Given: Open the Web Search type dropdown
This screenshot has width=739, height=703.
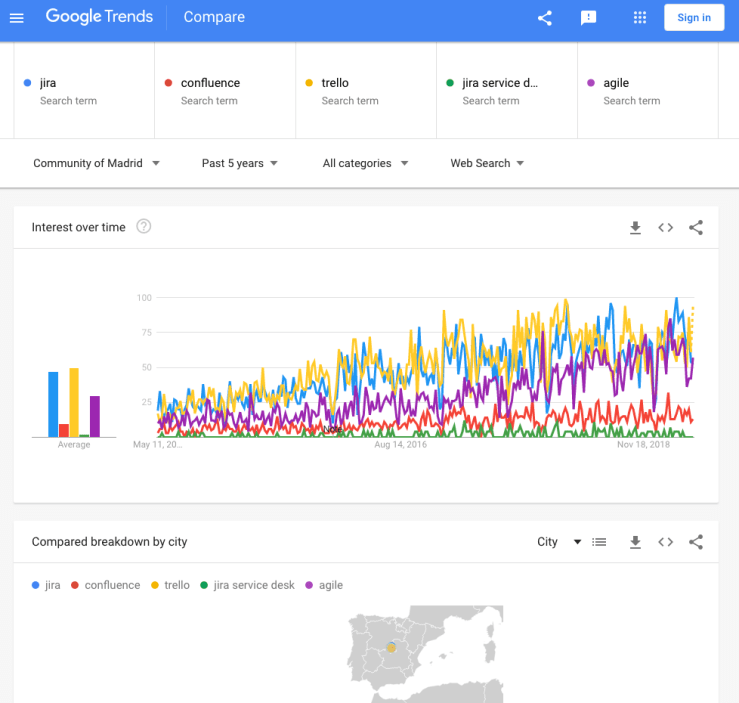Looking at the screenshot, I should click(487, 163).
